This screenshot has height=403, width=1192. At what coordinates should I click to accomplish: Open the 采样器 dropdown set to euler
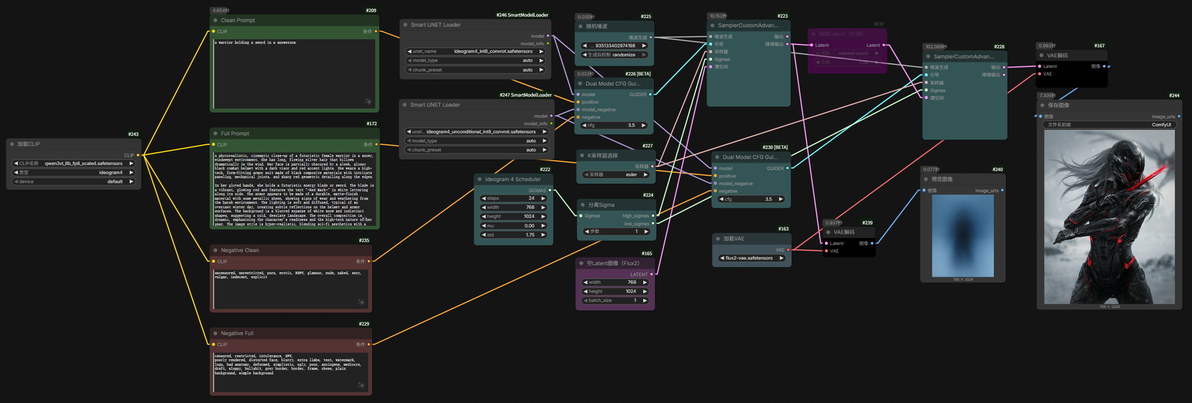point(615,174)
